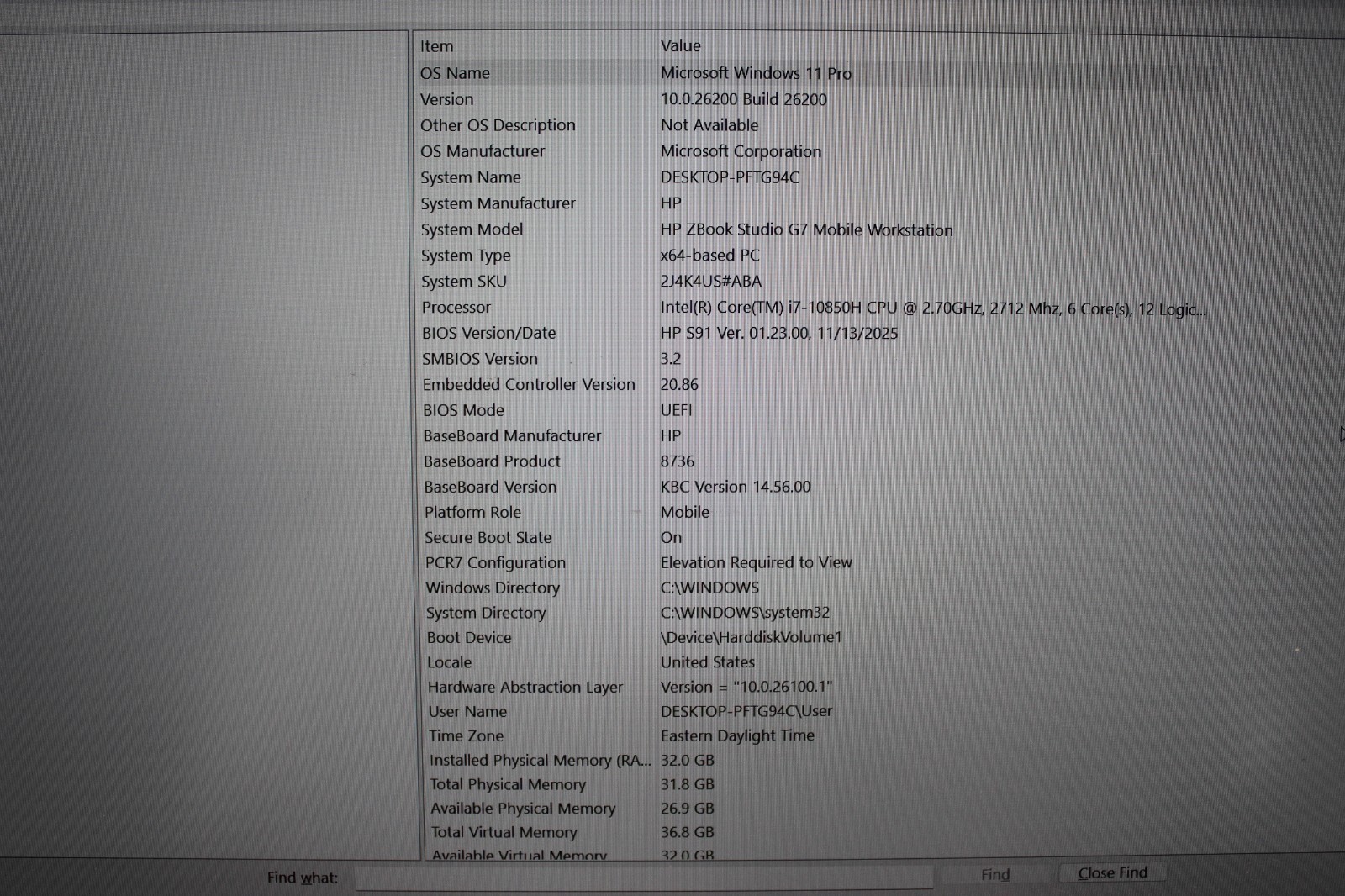Click the Item column header
1345x896 pixels.
(x=436, y=46)
